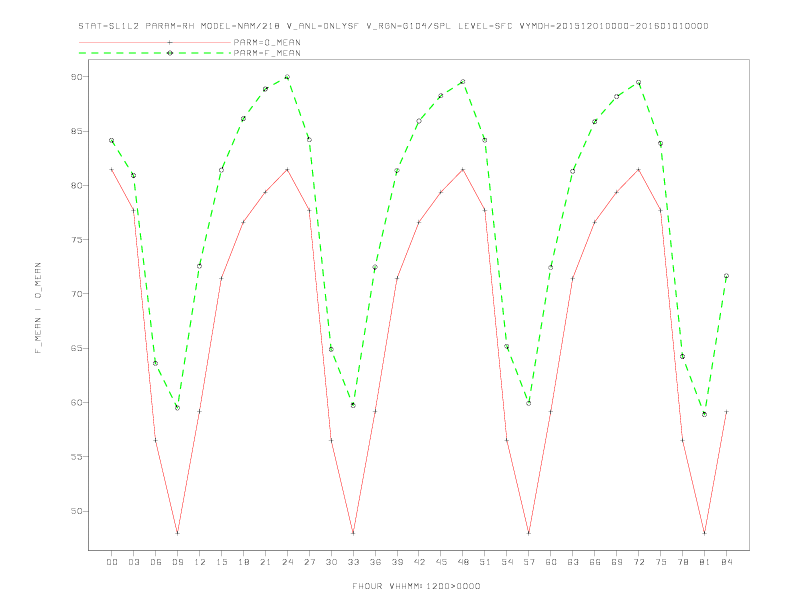Click the x-axis tick label 33

(x=354, y=562)
